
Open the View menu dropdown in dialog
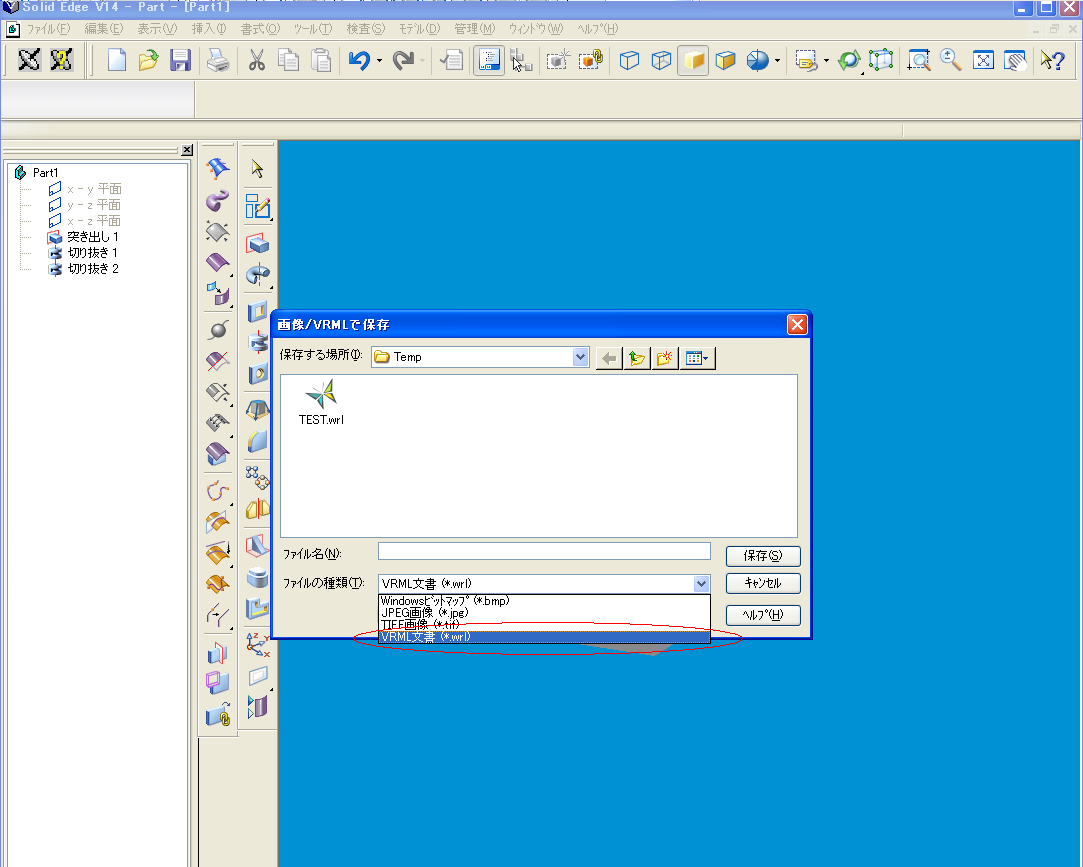tap(698, 358)
